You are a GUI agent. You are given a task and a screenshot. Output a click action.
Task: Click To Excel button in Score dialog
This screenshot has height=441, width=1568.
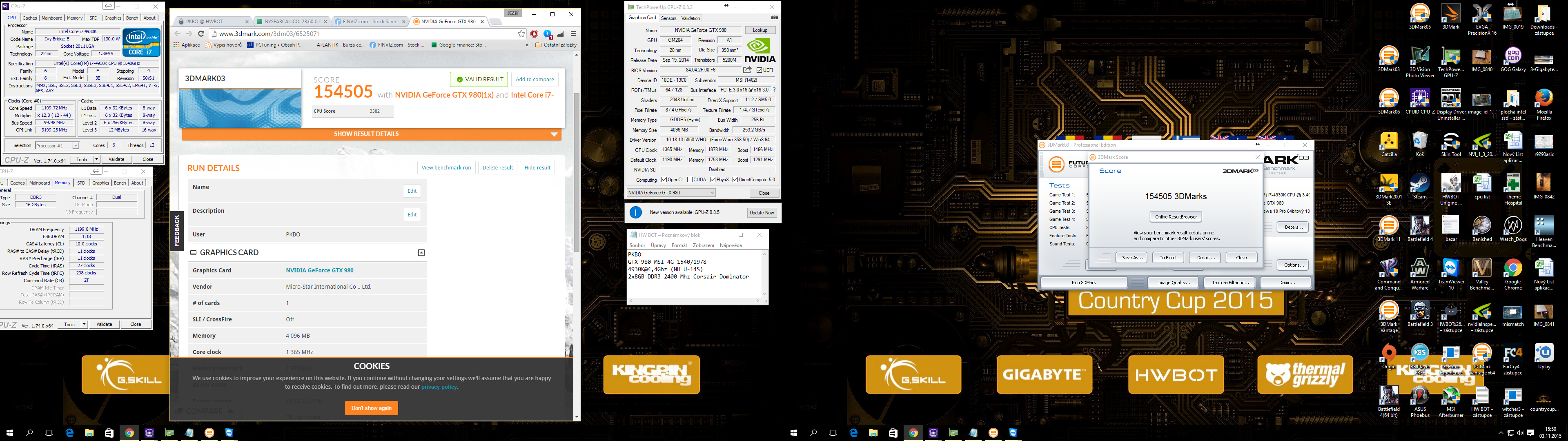pos(1167,258)
